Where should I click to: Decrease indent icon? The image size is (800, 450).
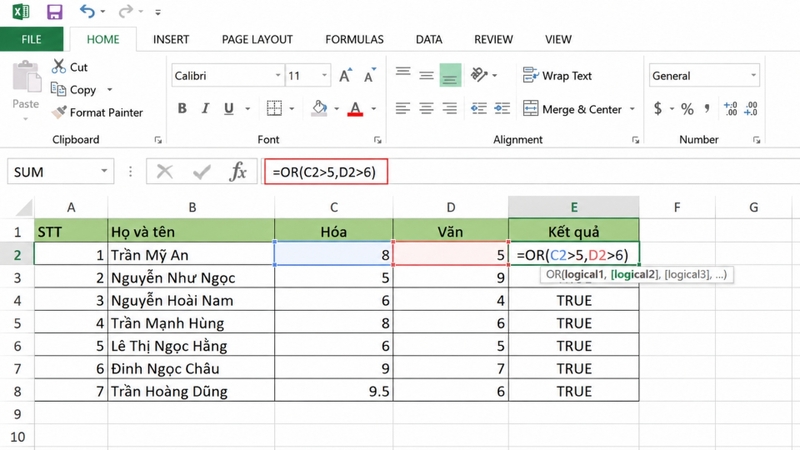479,108
